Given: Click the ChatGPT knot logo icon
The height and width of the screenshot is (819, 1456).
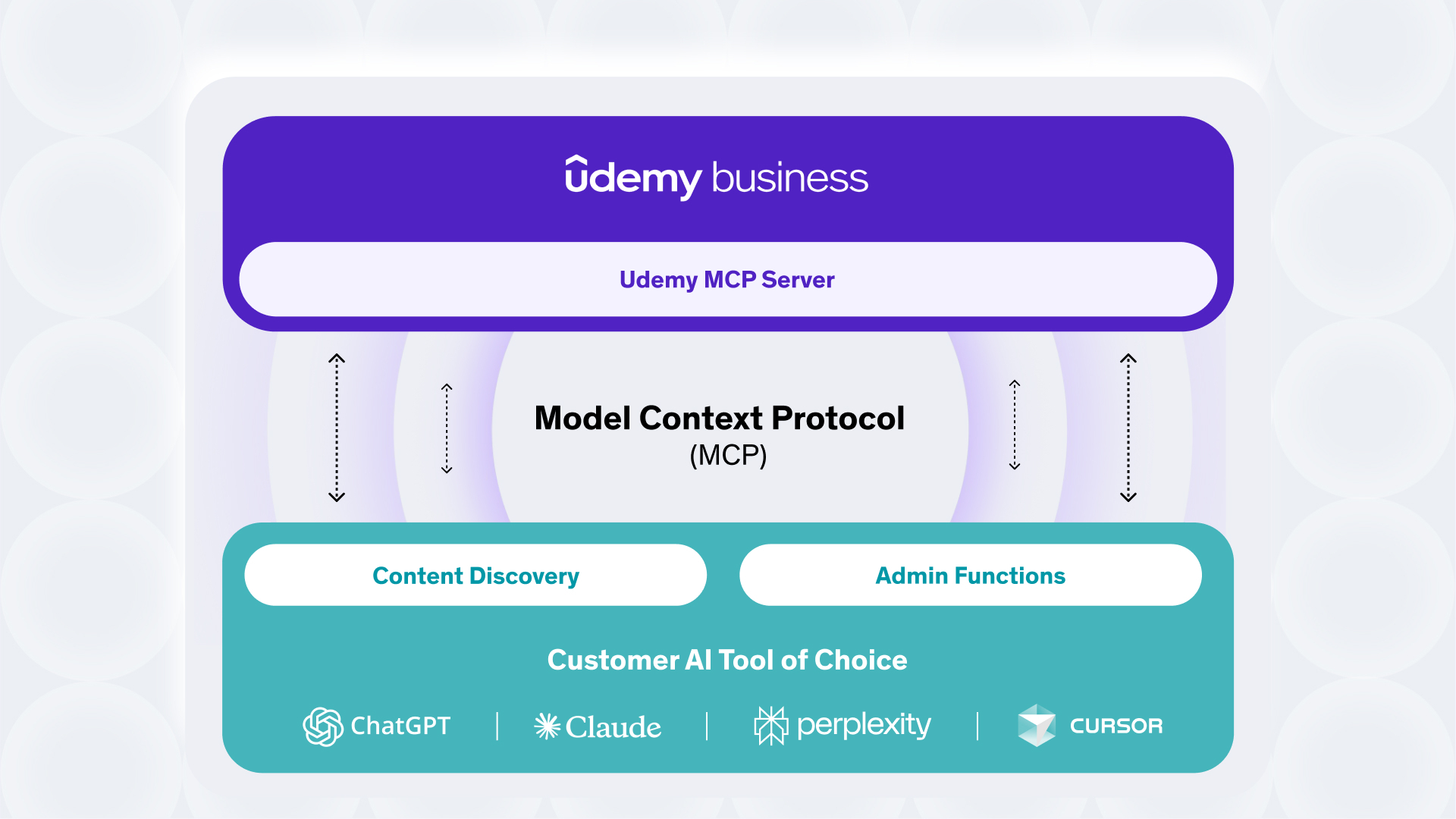Looking at the screenshot, I should (x=323, y=726).
